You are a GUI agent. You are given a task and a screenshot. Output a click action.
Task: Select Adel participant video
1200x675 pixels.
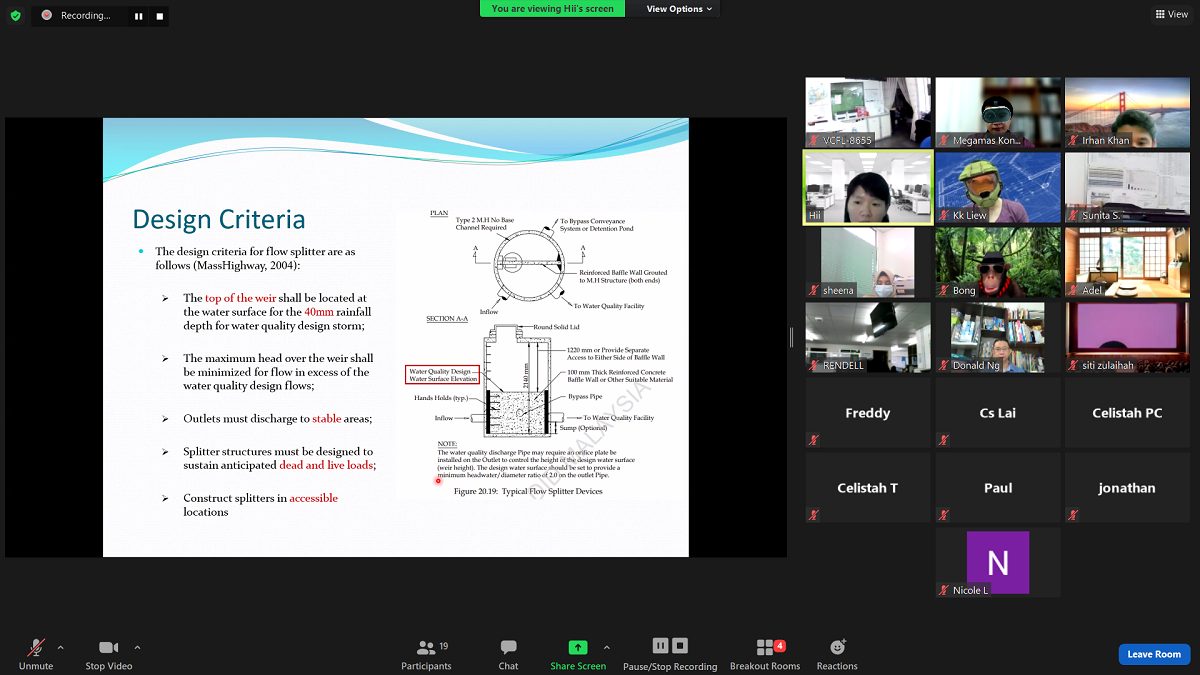tap(1127, 263)
